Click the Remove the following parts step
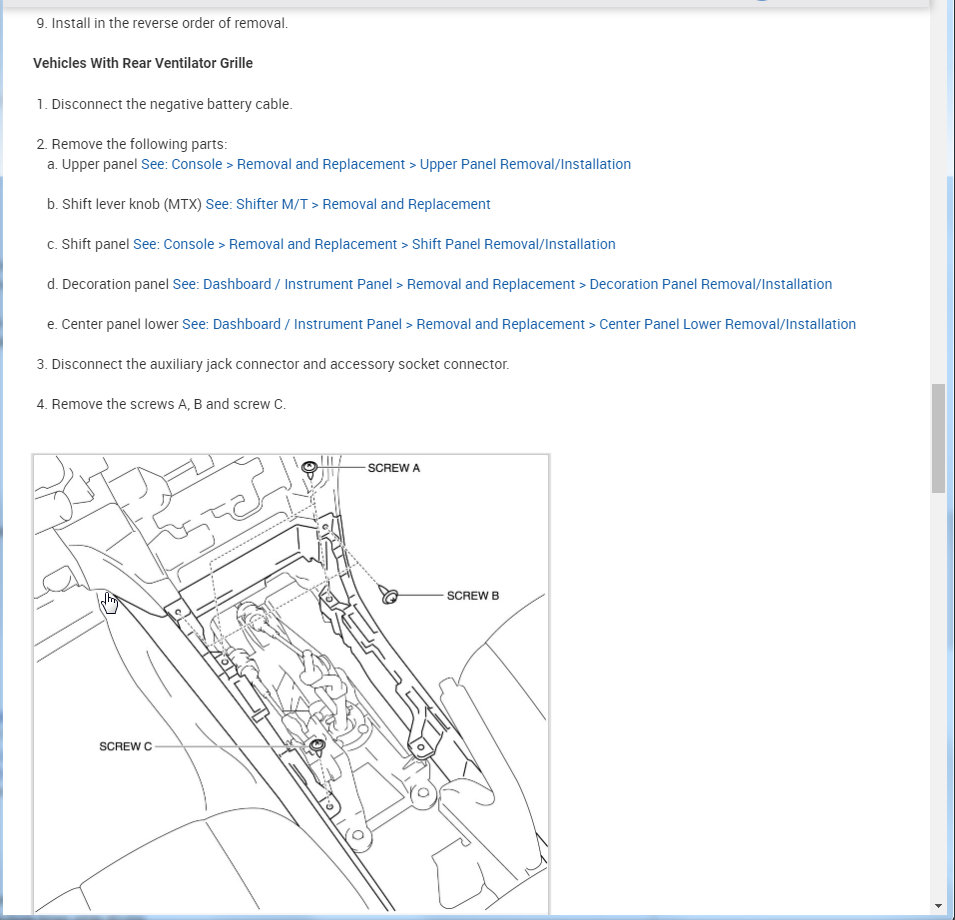955x920 pixels. pos(132,144)
